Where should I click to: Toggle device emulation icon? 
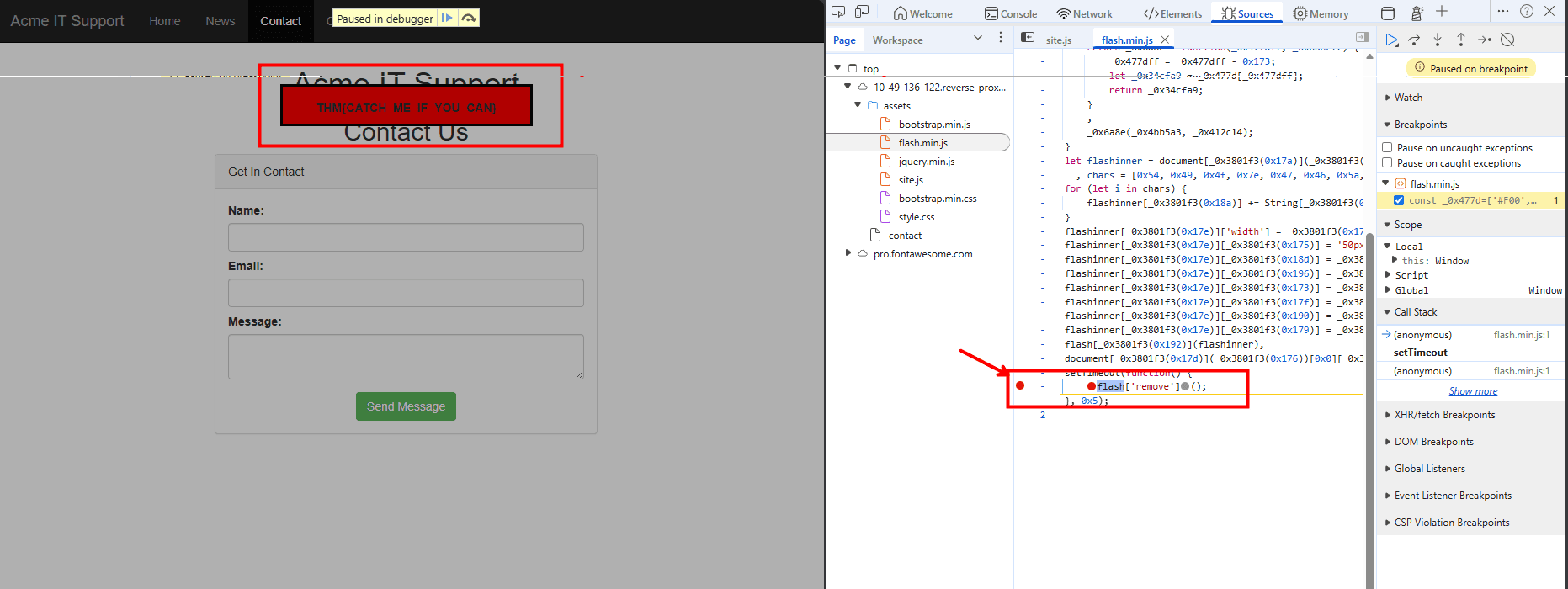point(862,12)
